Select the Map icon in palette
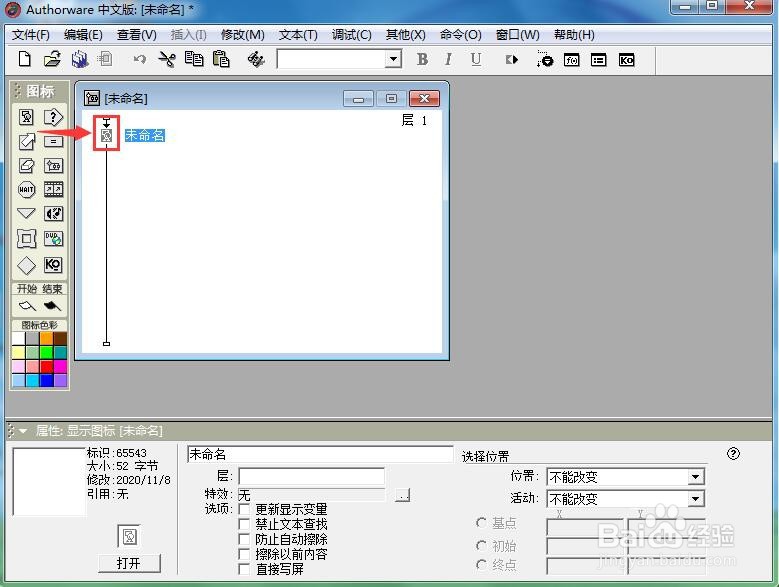 point(53,165)
